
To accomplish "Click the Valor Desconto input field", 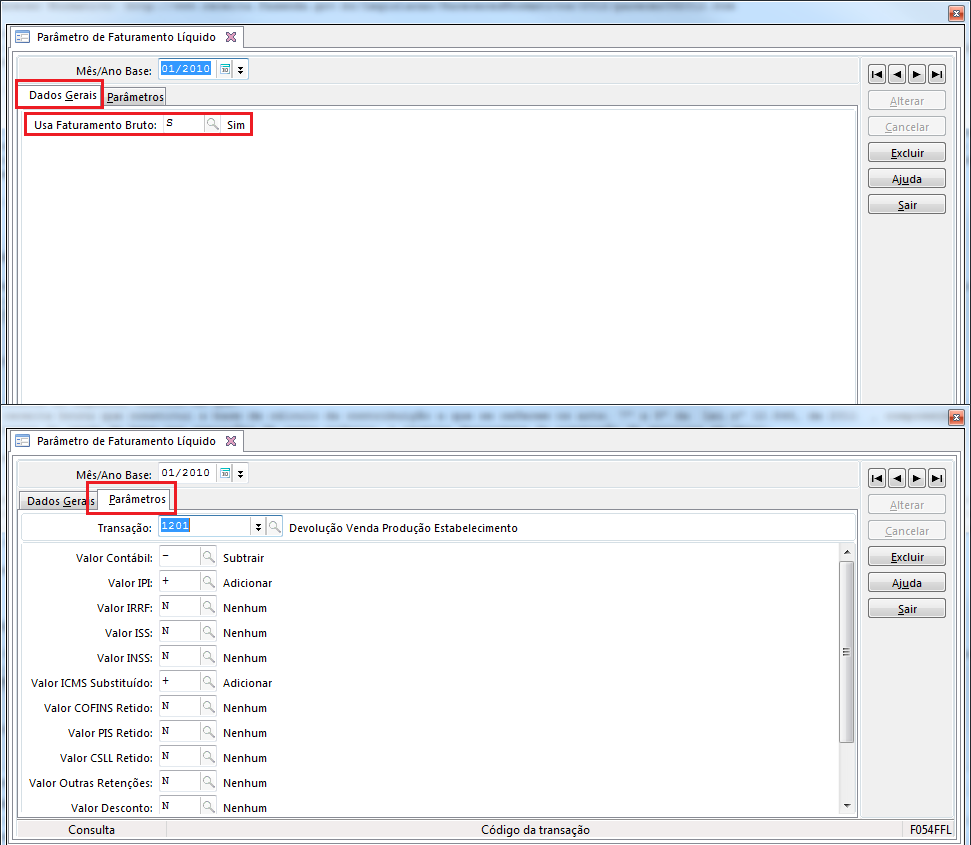I will tap(179, 807).
